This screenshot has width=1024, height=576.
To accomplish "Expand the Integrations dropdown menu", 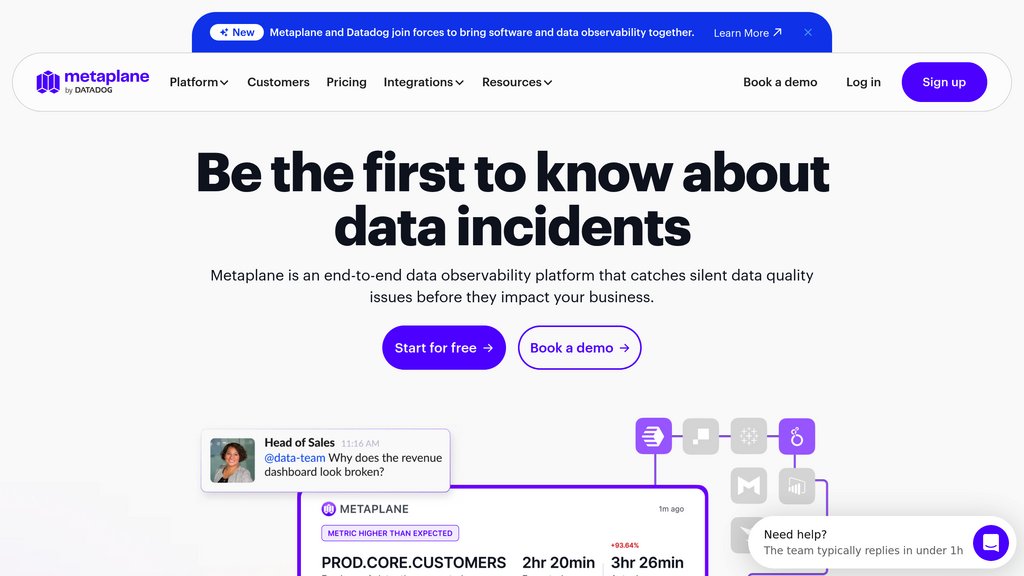I will pos(423,82).
